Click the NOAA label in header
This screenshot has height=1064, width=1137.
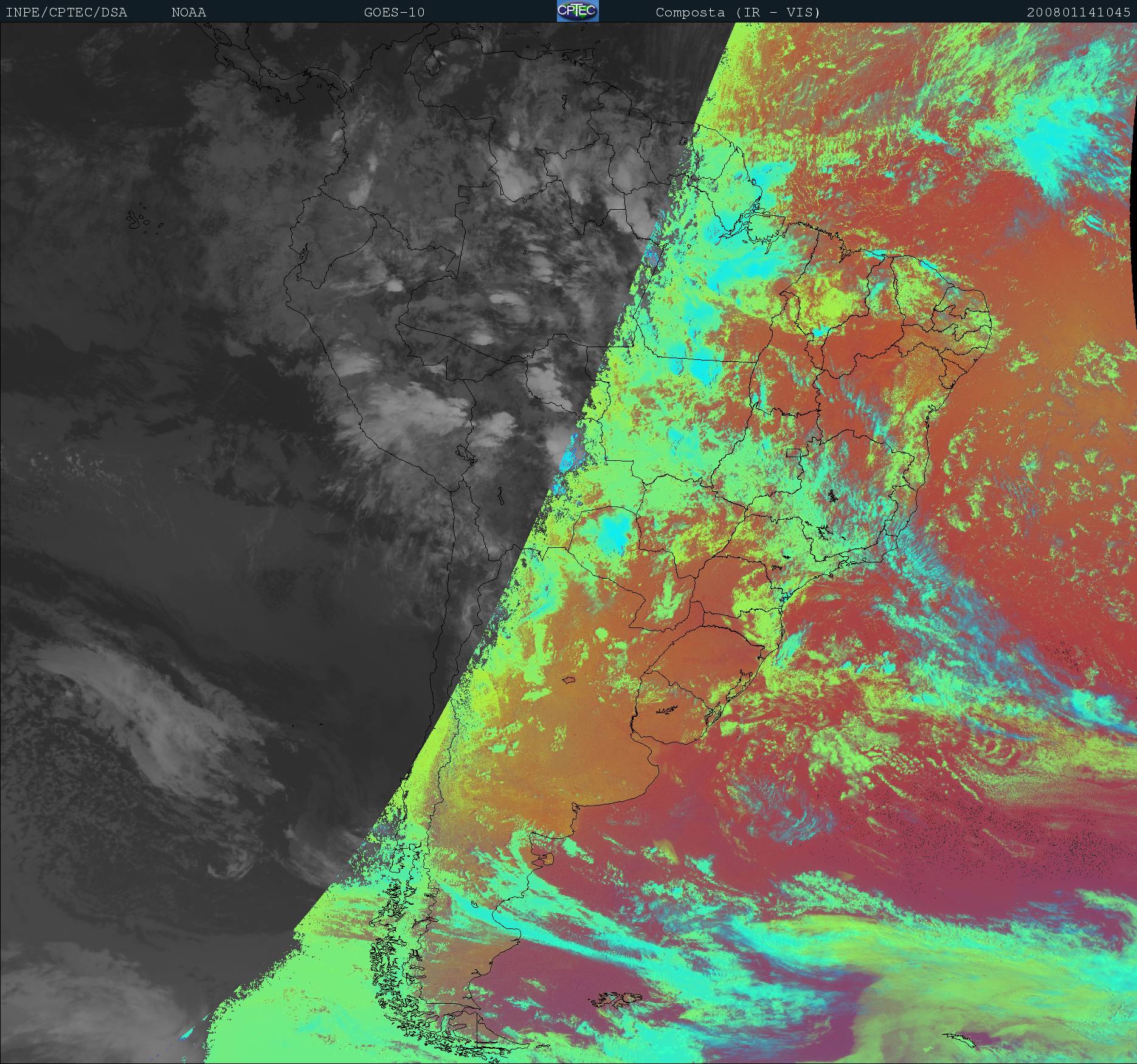tap(188, 12)
